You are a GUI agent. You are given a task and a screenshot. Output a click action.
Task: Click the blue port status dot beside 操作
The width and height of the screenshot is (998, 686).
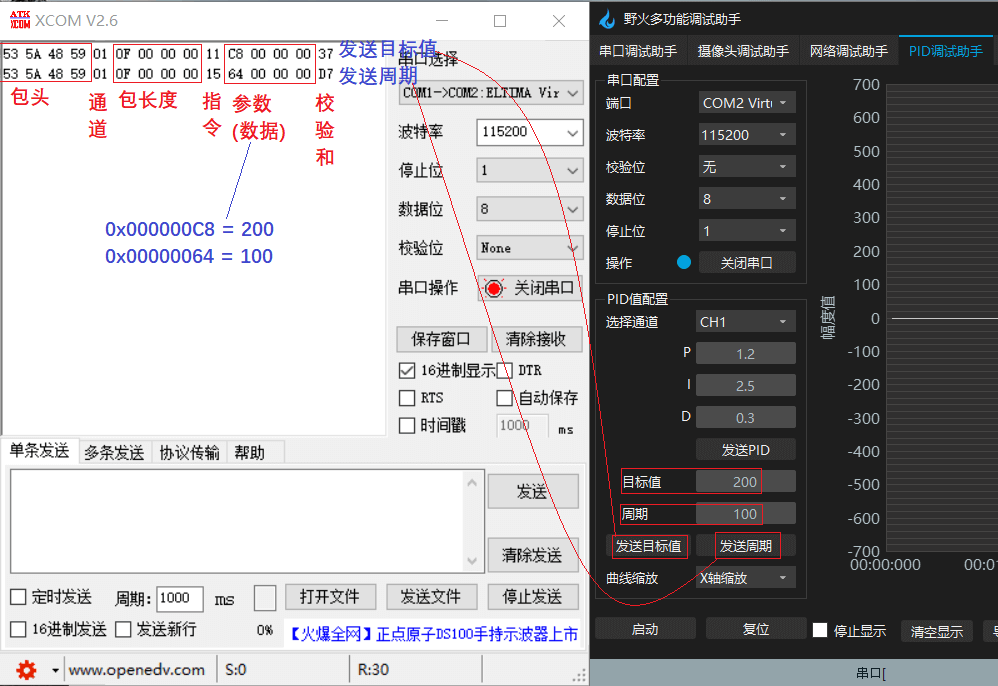click(684, 262)
